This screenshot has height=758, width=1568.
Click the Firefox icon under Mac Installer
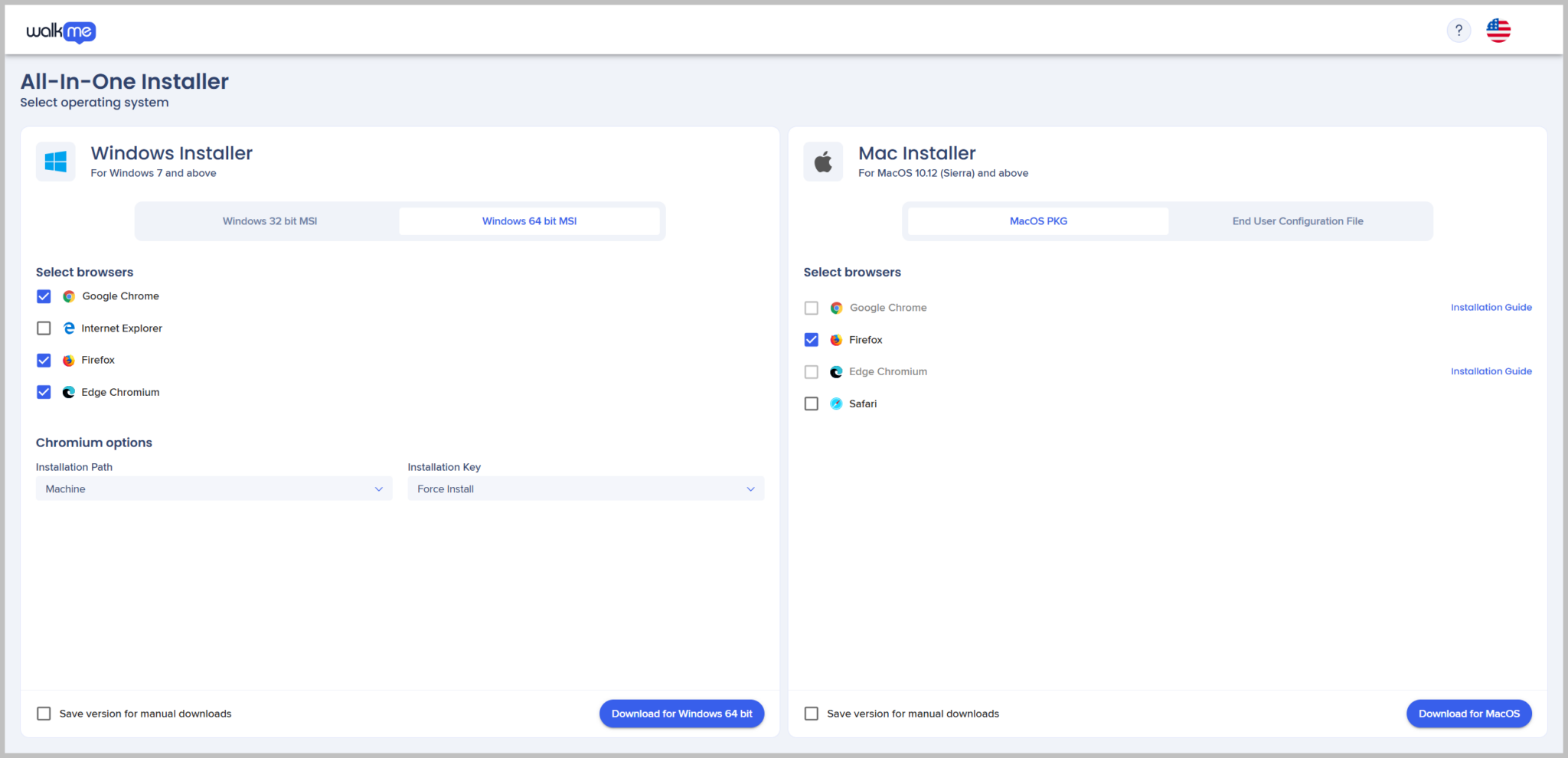[x=835, y=339]
